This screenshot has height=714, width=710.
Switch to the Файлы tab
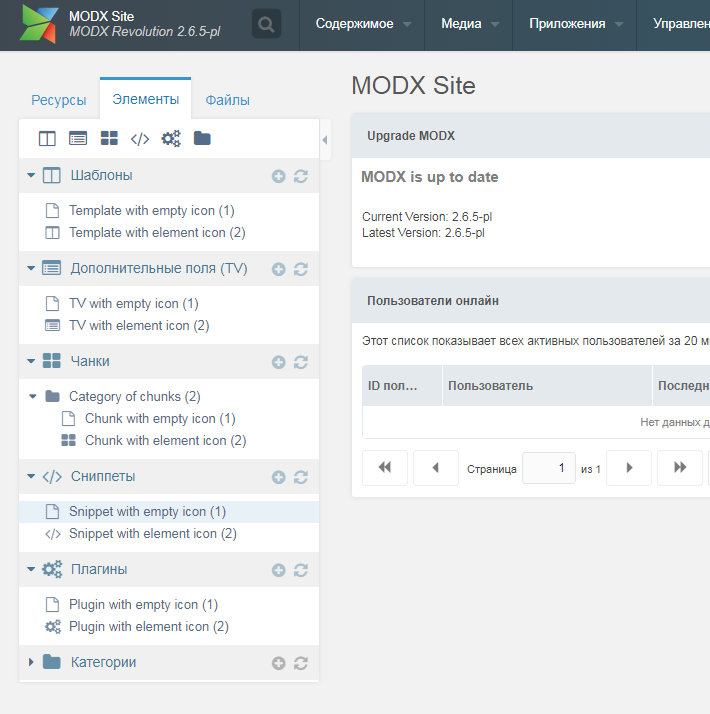227,100
